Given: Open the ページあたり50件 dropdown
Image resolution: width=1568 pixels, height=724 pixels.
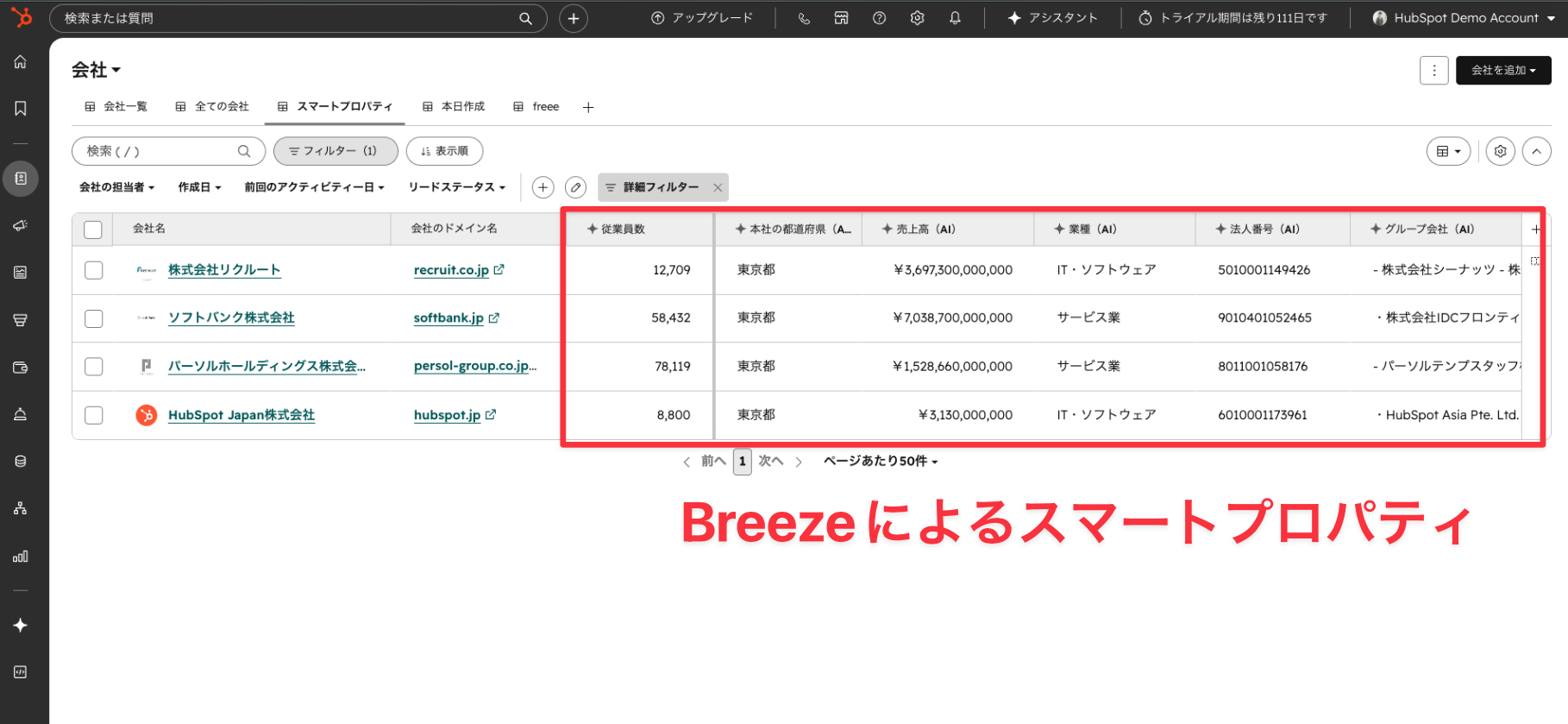Looking at the screenshot, I should [x=881, y=461].
